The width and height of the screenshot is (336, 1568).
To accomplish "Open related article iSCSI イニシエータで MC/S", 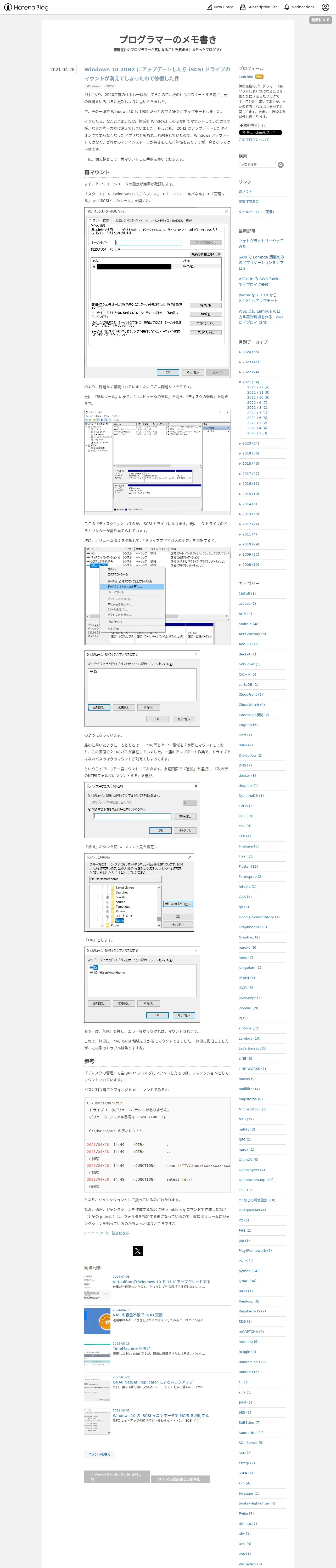I will 160,1416.
